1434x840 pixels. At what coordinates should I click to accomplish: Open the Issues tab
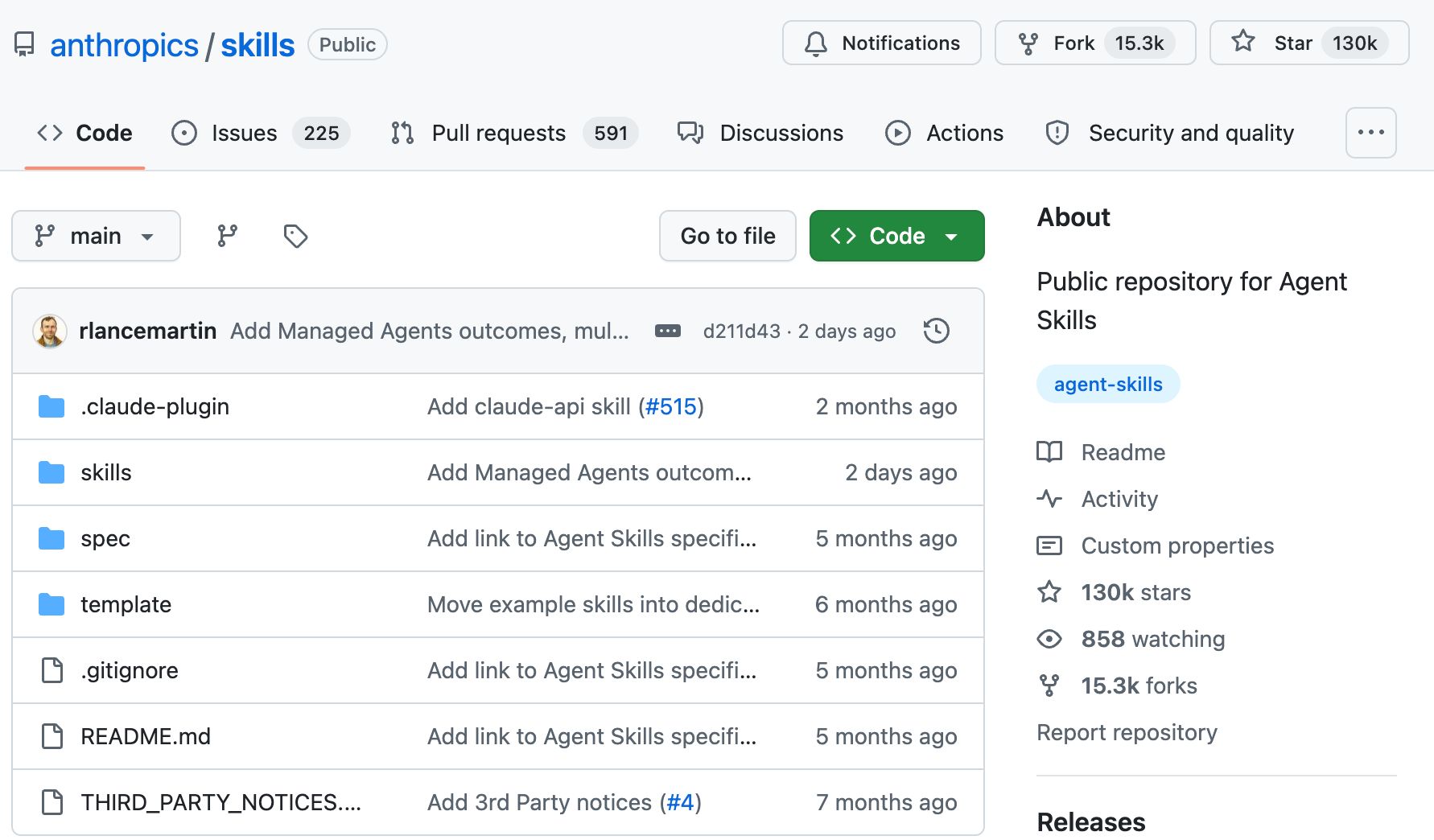(x=261, y=133)
